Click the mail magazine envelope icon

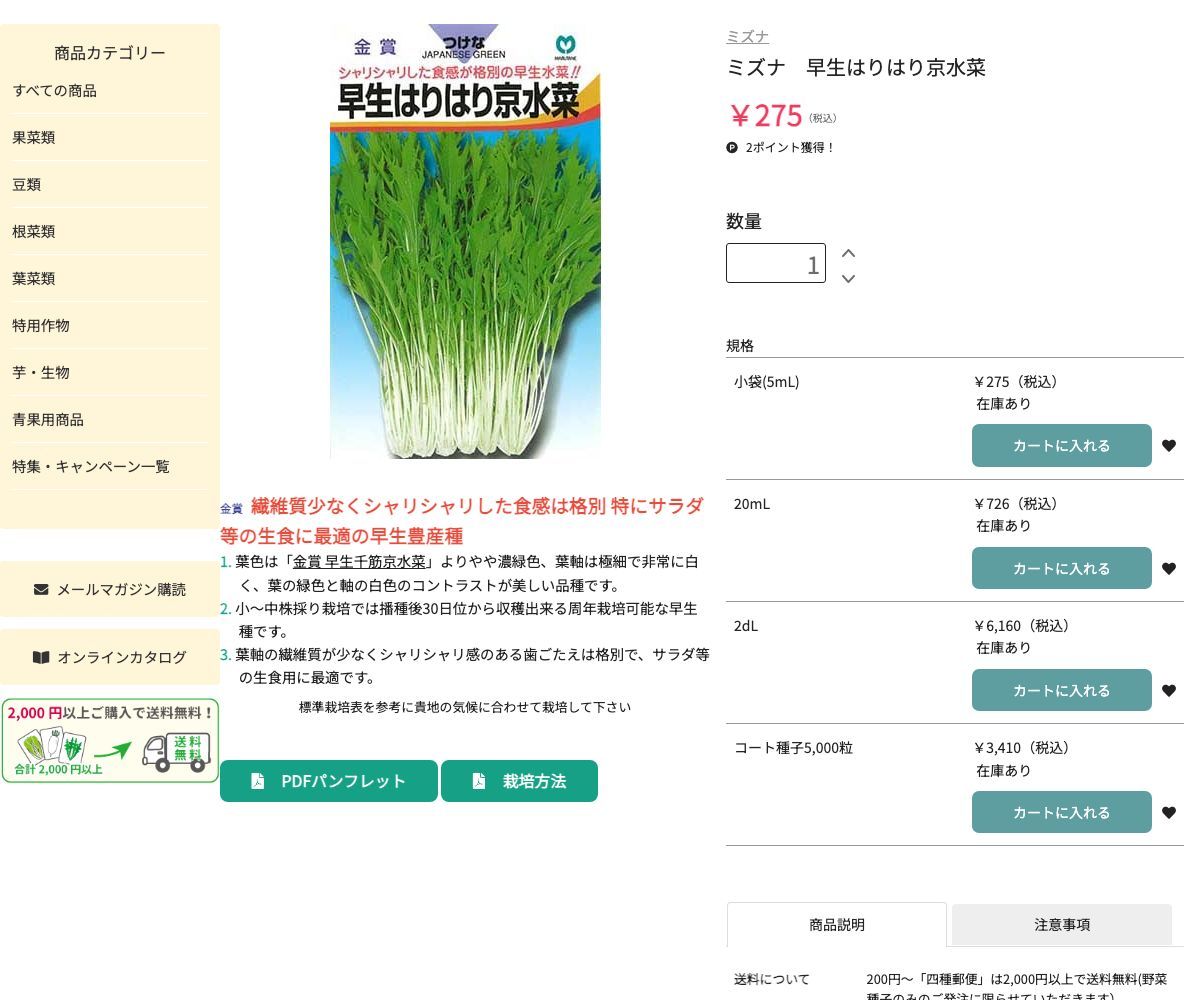[x=40, y=589]
